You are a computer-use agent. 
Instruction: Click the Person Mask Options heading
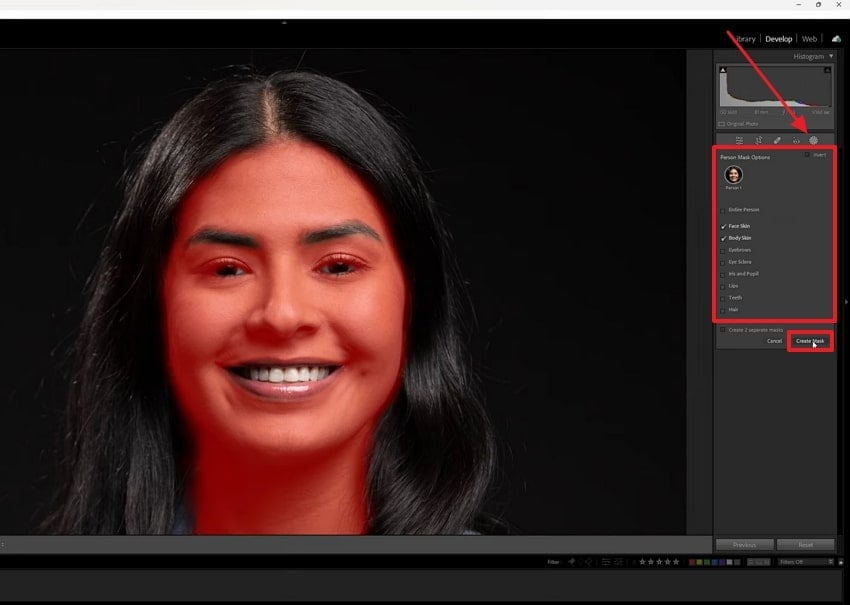click(745, 157)
